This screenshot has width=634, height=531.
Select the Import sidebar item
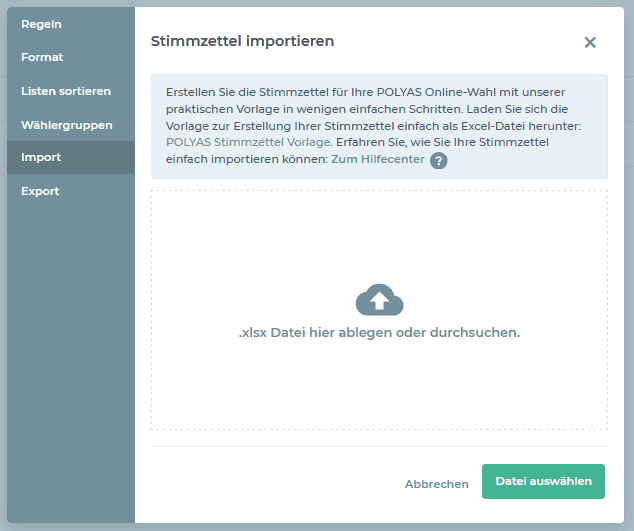(41, 157)
